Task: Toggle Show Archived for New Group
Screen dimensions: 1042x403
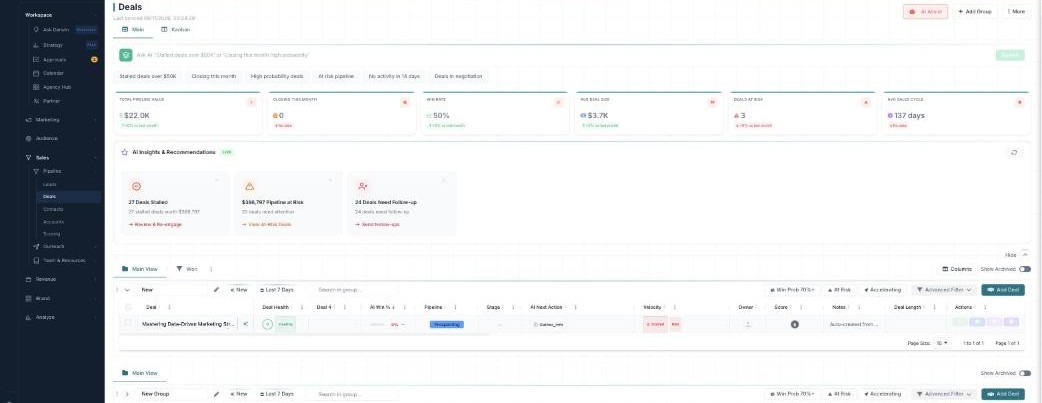Action: [1025, 373]
